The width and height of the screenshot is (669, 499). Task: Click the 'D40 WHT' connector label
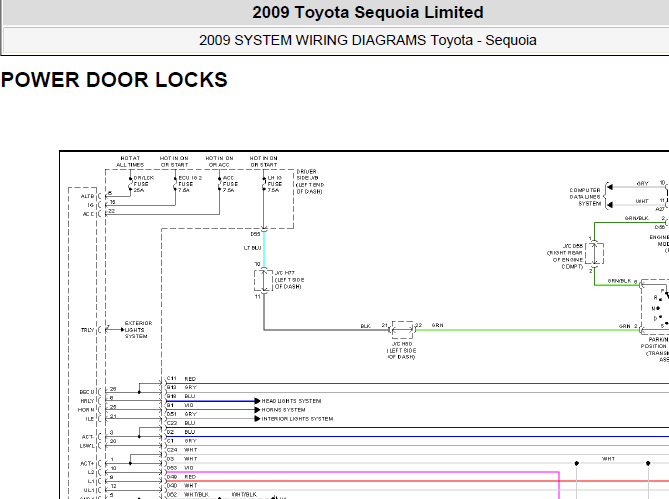(x=182, y=486)
